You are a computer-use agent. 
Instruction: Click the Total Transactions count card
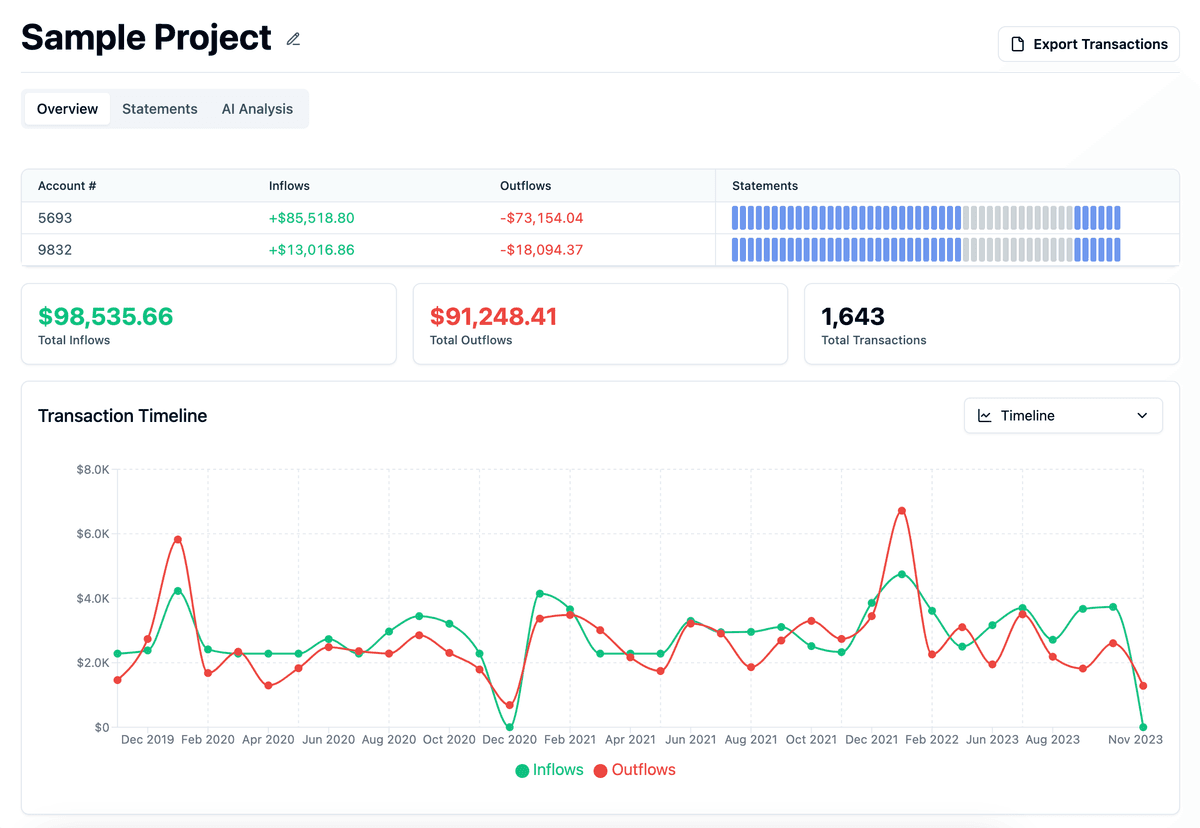click(991, 323)
